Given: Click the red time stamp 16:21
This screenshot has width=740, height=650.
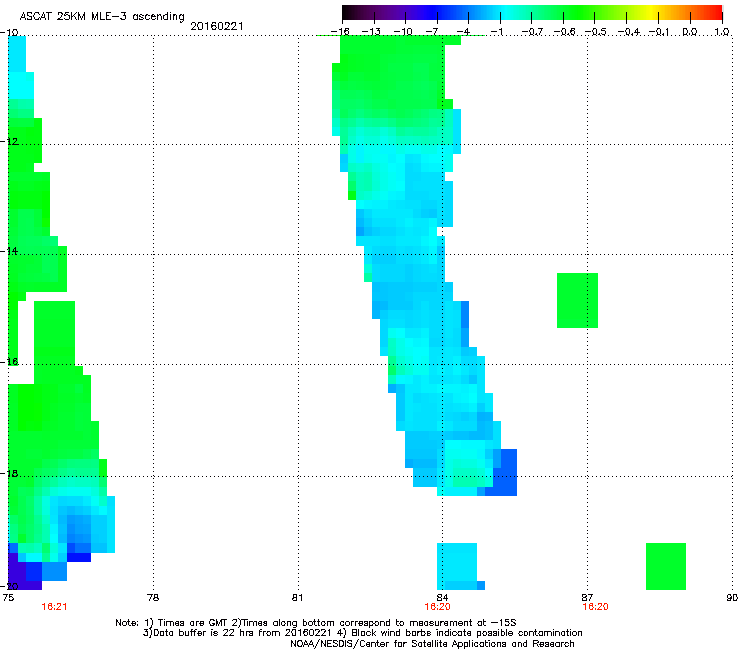Looking at the screenshot, I should tap(54, 607).
